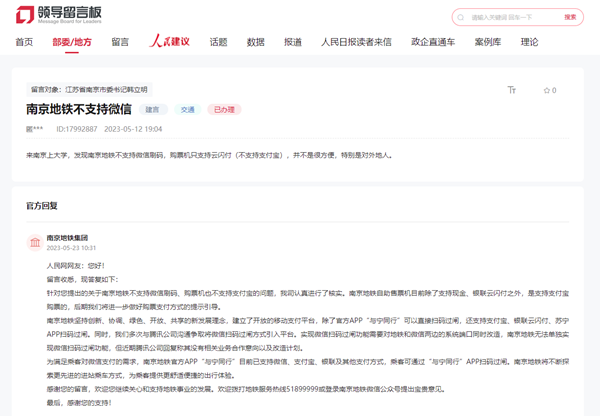Click the 官方回复 heading
This screenshot has width=600, height=416.
pos(42,206)
